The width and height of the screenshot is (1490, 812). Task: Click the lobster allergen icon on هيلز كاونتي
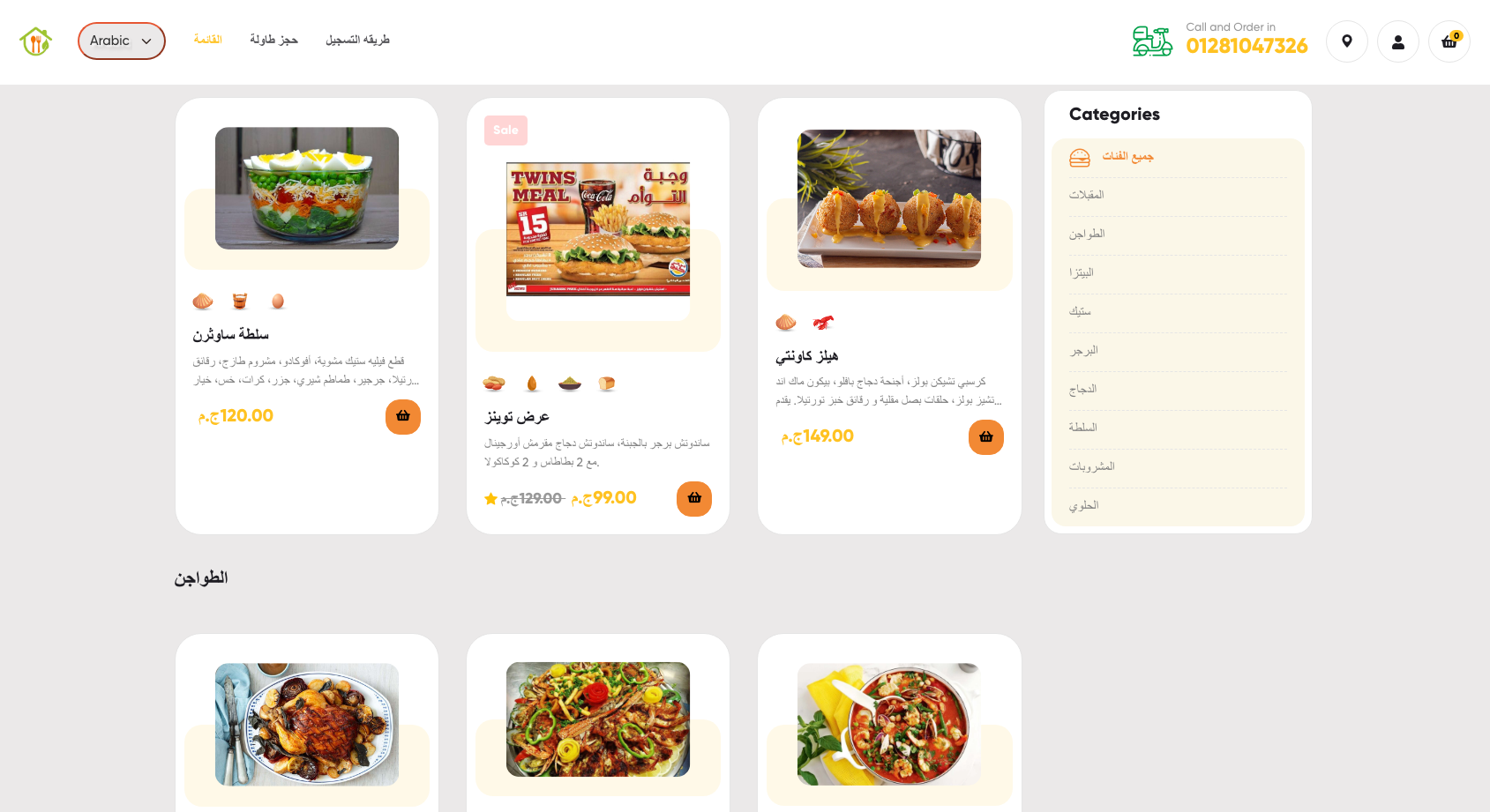823,323
